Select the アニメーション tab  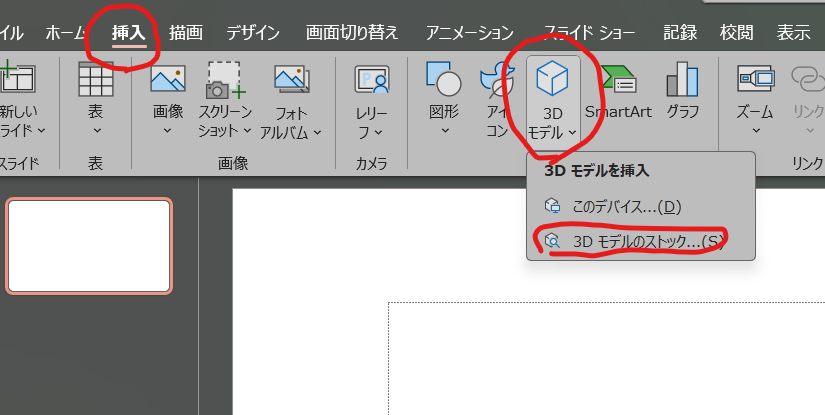tap(469, 33)
